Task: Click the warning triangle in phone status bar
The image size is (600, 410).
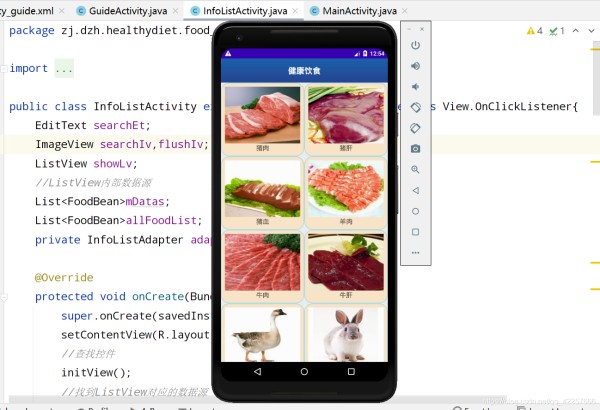Action: click(x=228, y=53)
